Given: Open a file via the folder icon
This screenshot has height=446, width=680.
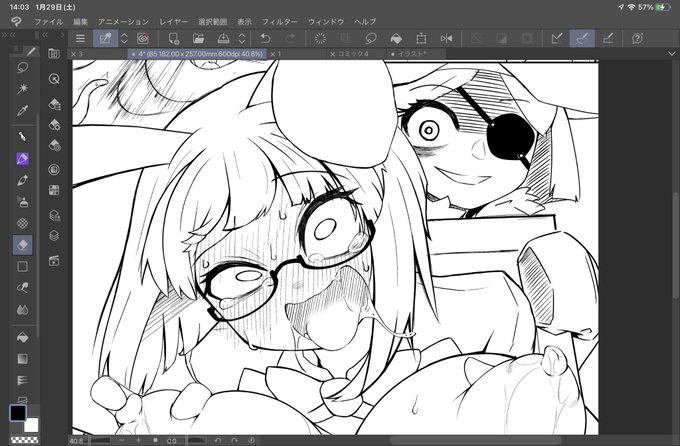Looking at the screenshot, I should [199, 39].
